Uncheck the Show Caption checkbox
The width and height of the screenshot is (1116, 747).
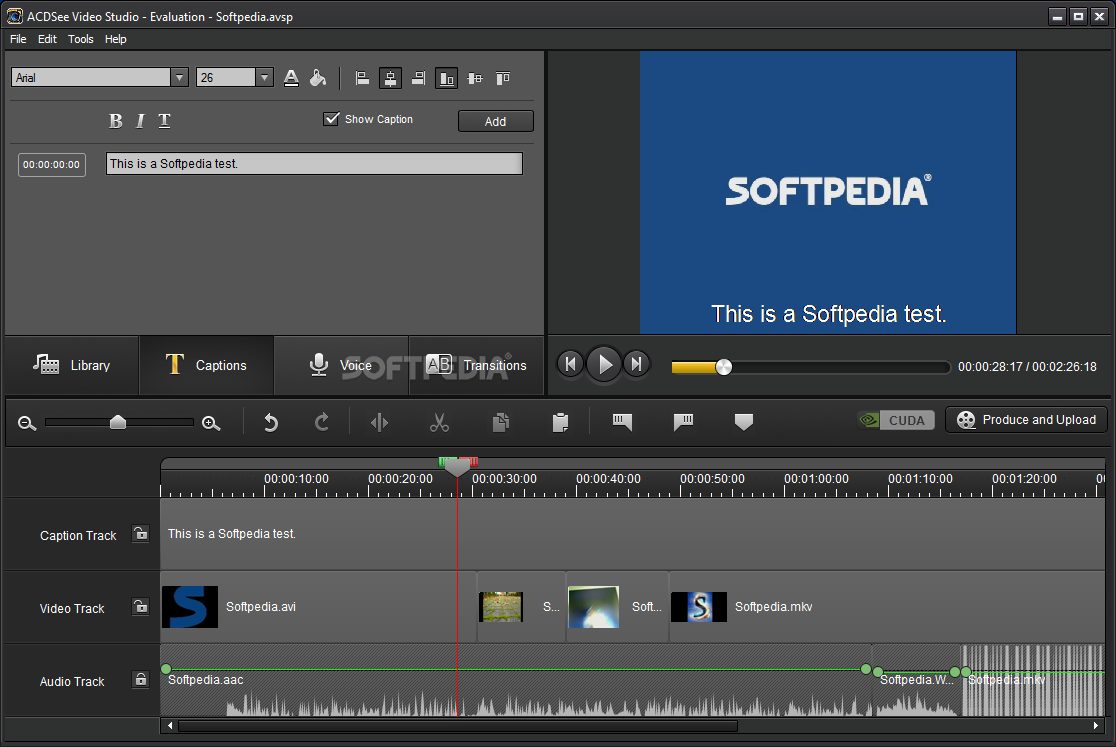click(331, 119)
